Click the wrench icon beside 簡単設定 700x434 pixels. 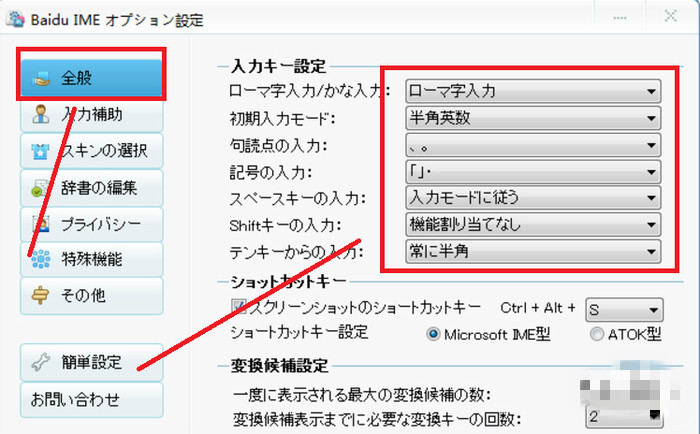40,362
